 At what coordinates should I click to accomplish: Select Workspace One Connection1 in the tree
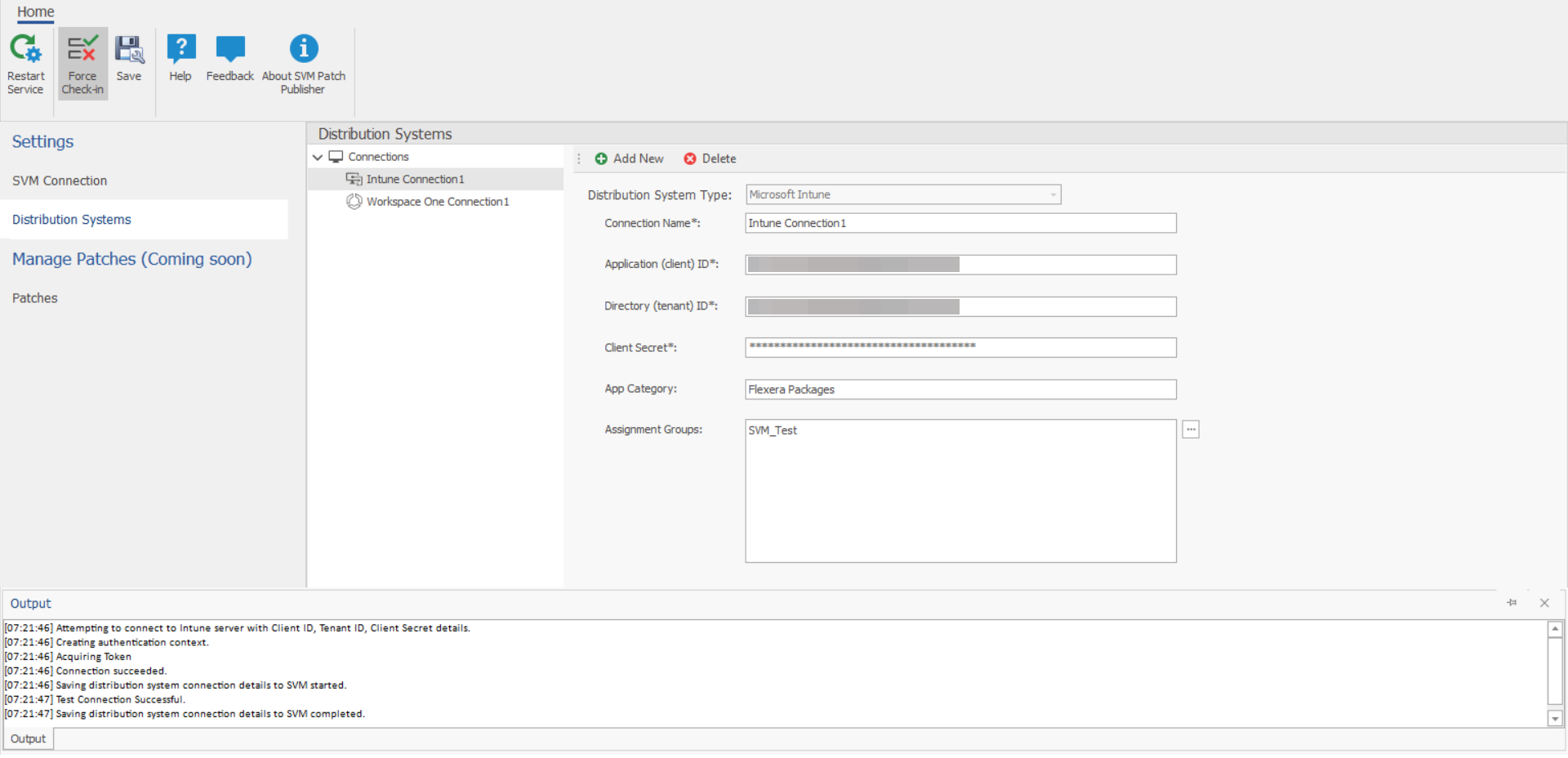(437, 202)
